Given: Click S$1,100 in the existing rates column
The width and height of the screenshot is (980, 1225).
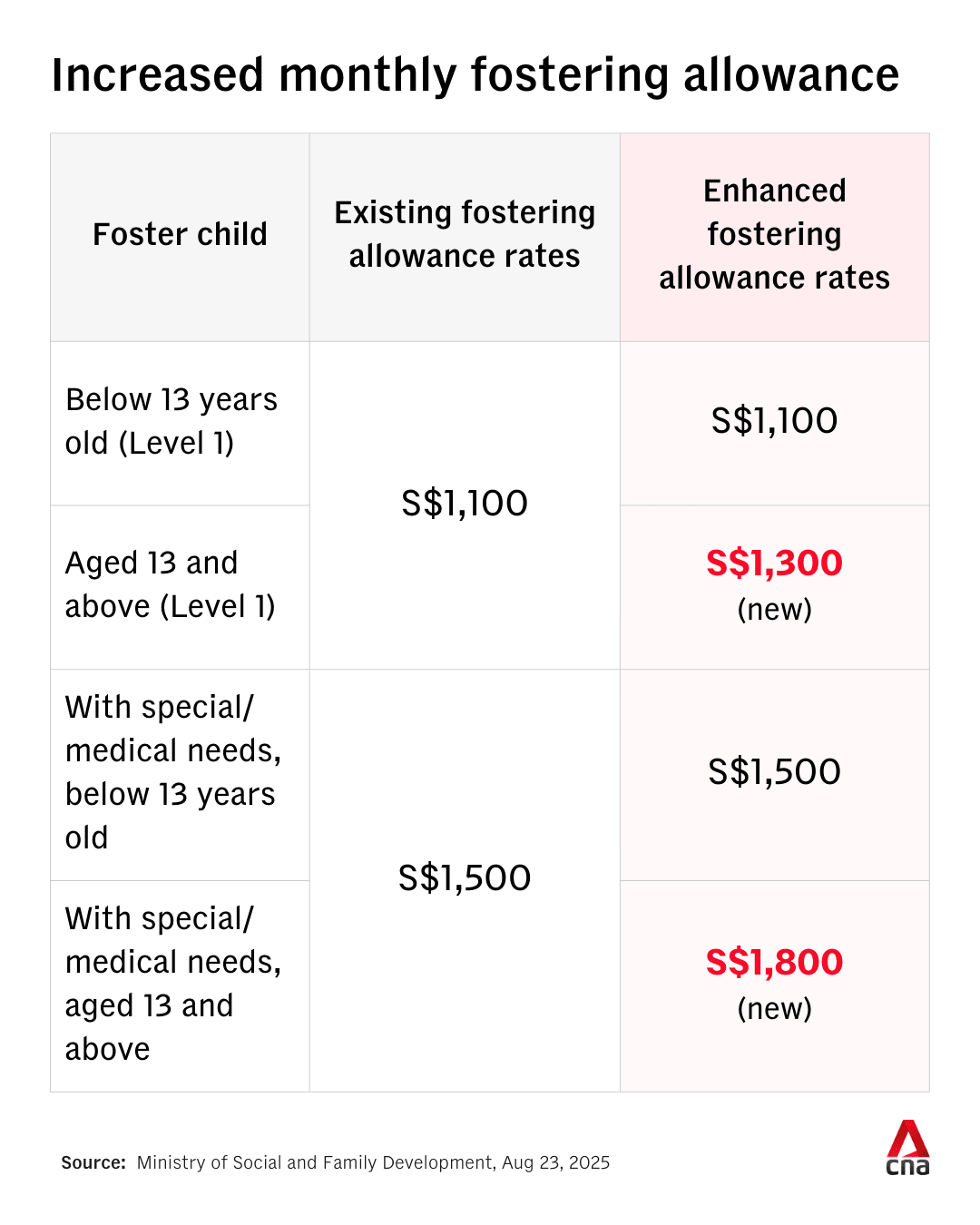Looking at the screenshot, I should pyautogui.click(x=465, y=504).
